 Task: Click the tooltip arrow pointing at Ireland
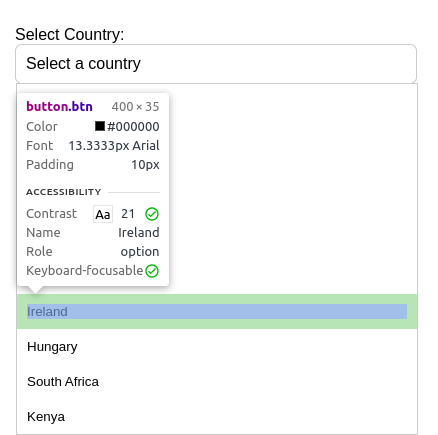point(35,290)
